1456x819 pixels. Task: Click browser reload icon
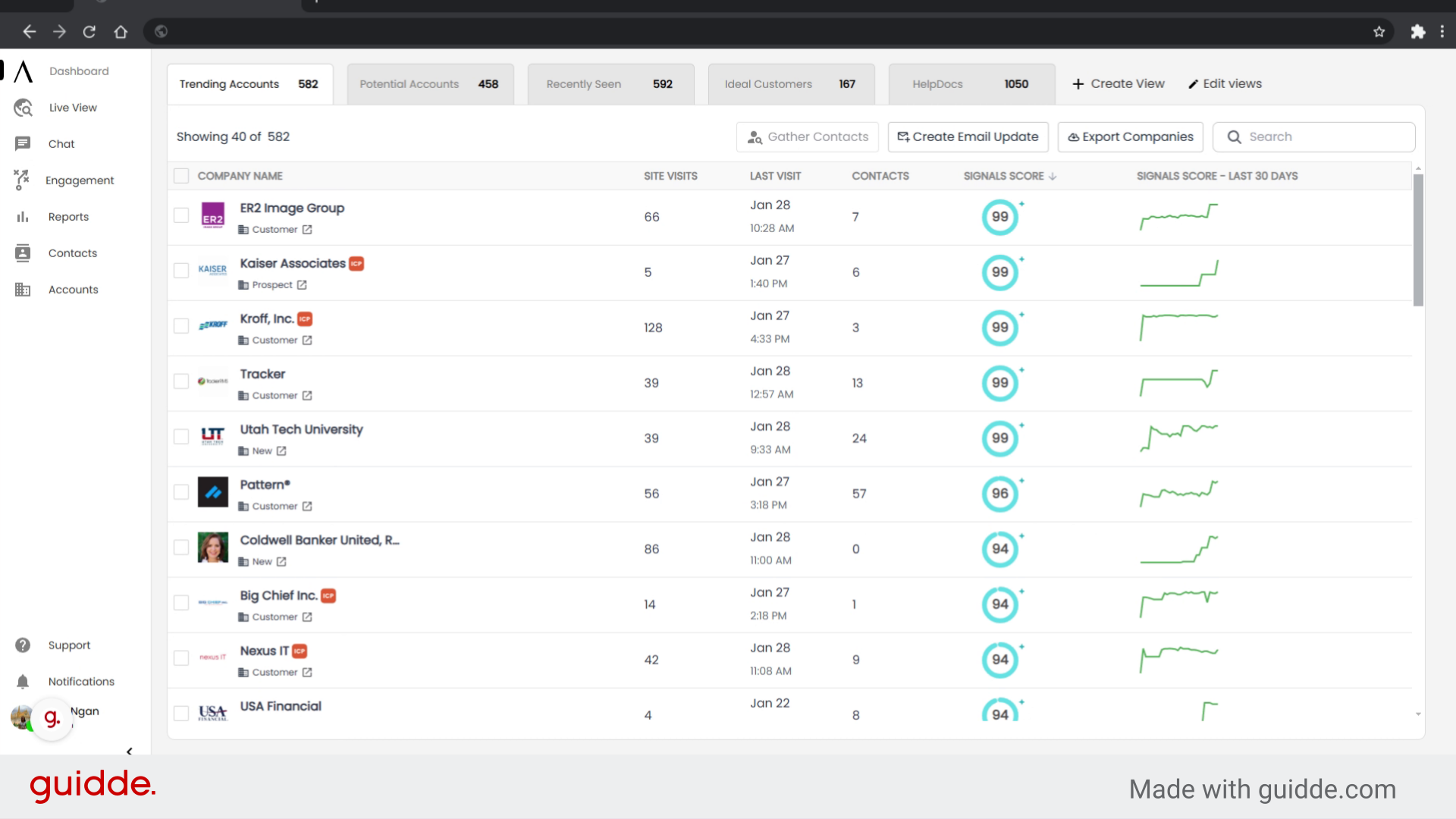(x=89, y=32)
